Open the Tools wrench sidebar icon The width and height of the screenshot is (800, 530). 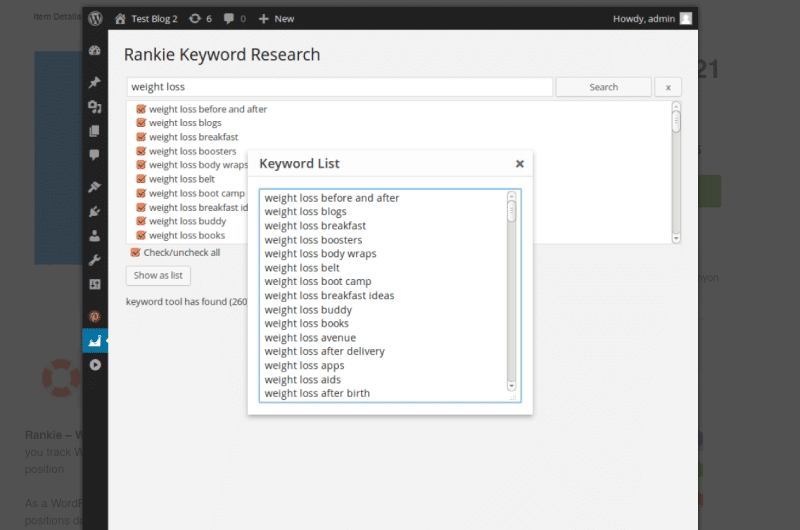pyautogui.click(x=95, y=260)
